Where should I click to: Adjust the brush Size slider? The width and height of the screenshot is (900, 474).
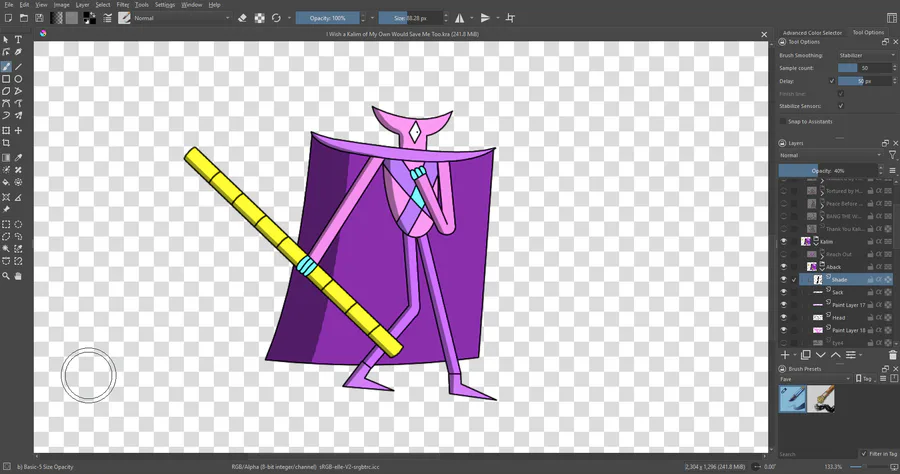point(411,18)
